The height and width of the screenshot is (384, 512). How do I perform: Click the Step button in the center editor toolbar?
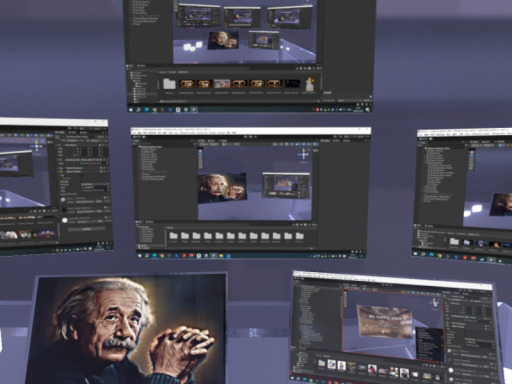pyautogui.click(x=256, y=137)
